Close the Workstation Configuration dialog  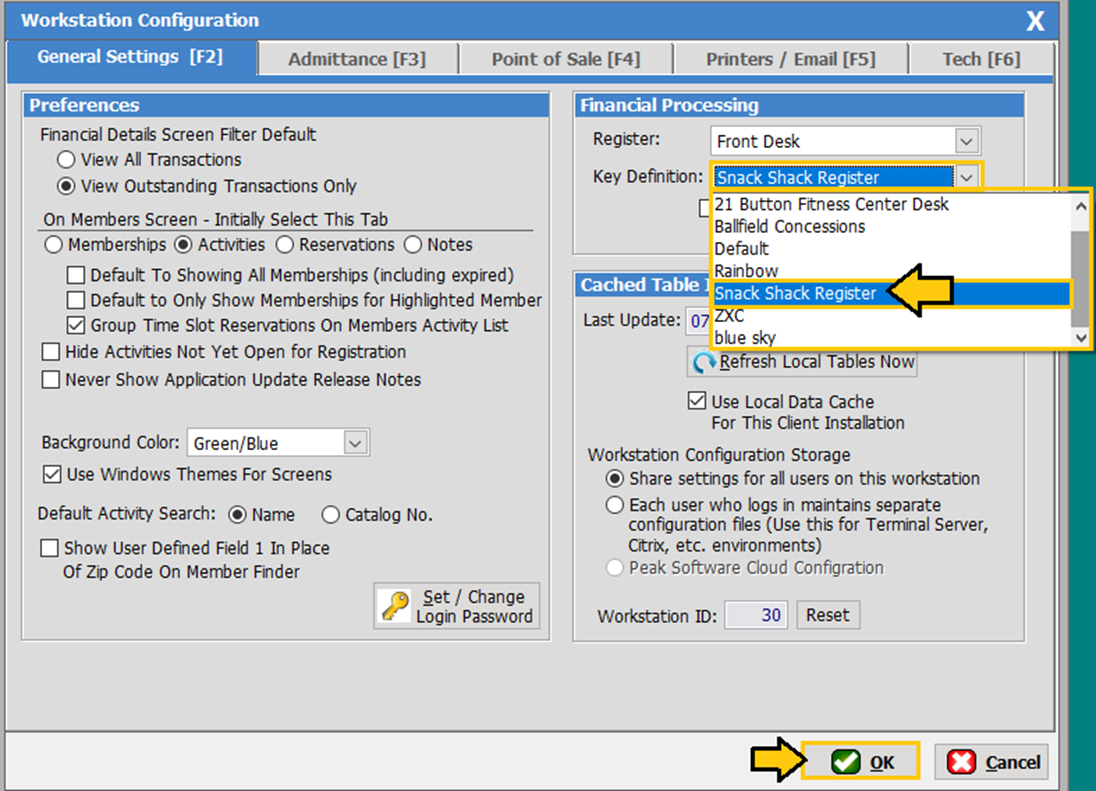pos(1036,21)
